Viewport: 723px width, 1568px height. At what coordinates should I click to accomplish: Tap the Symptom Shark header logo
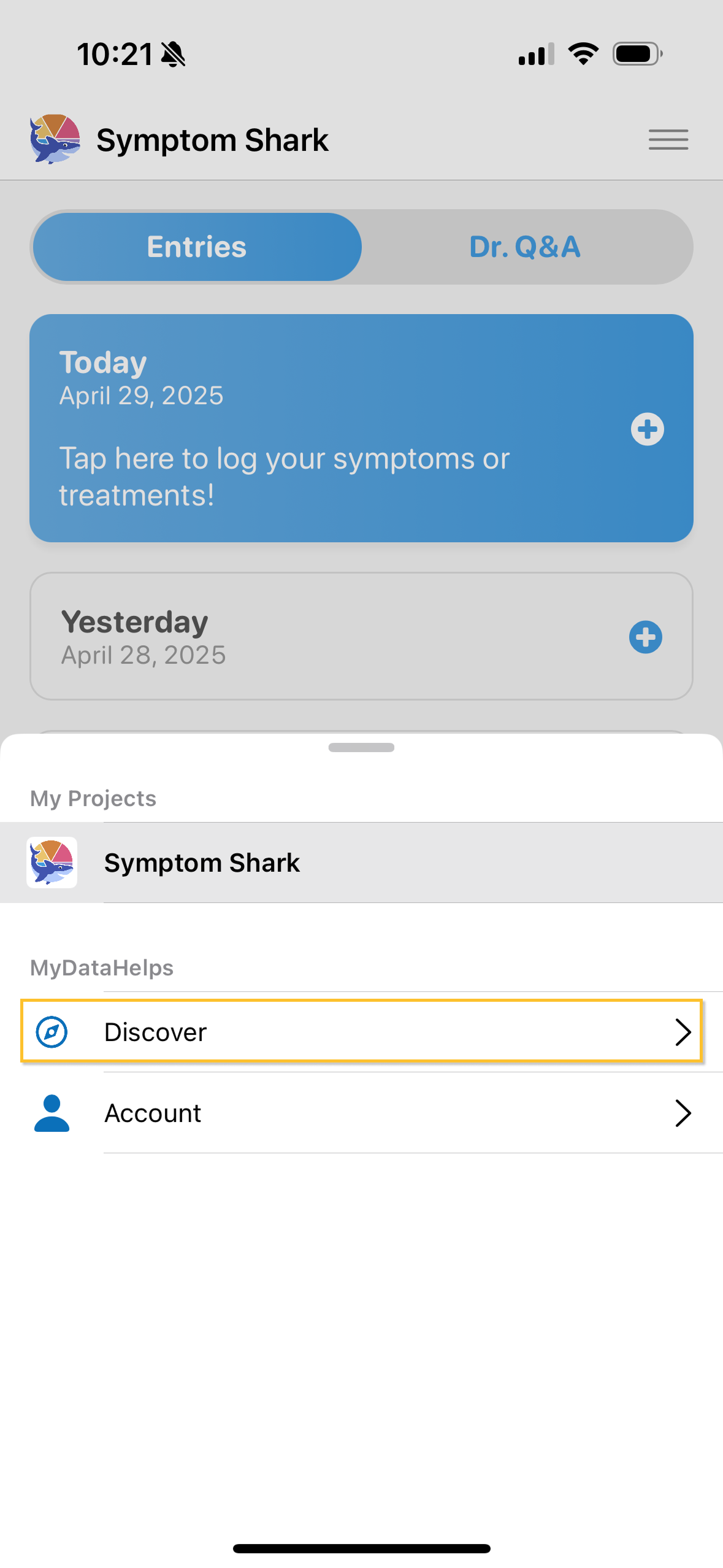pyautogui.click(x=55, y=139)
